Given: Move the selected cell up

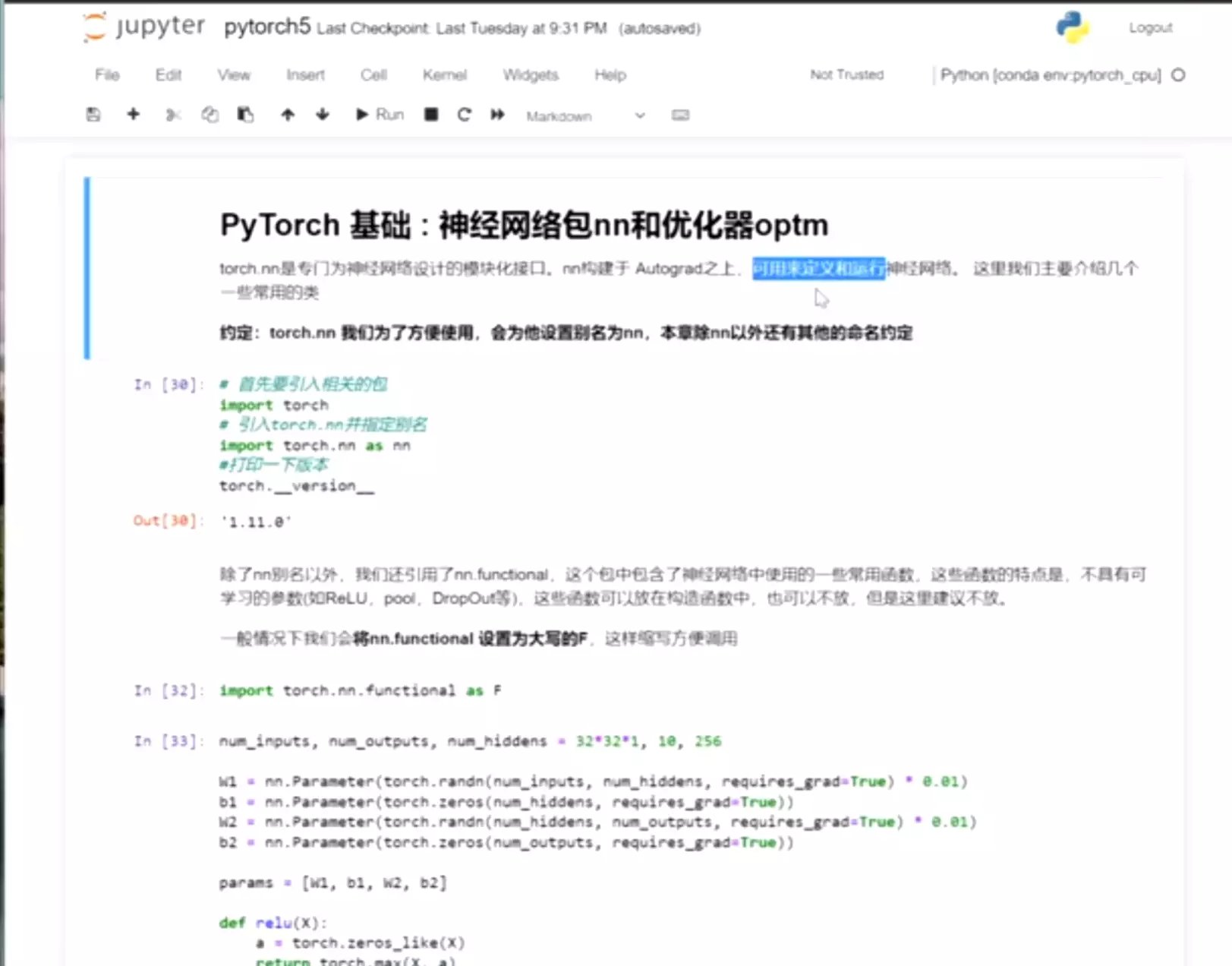Looking at the screenshot, I should tap(287, 115).
